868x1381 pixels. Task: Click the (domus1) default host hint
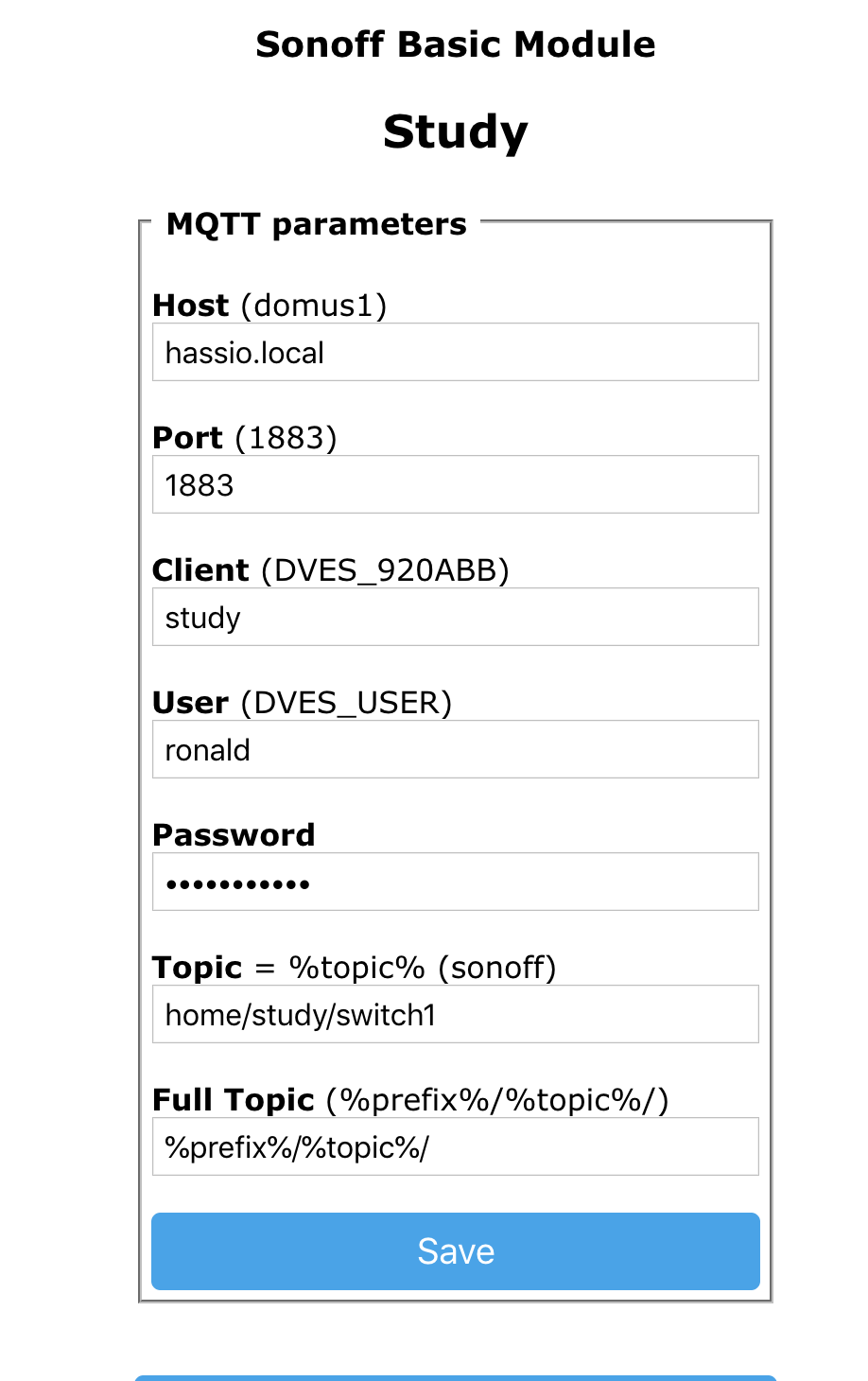click(314, 306)
